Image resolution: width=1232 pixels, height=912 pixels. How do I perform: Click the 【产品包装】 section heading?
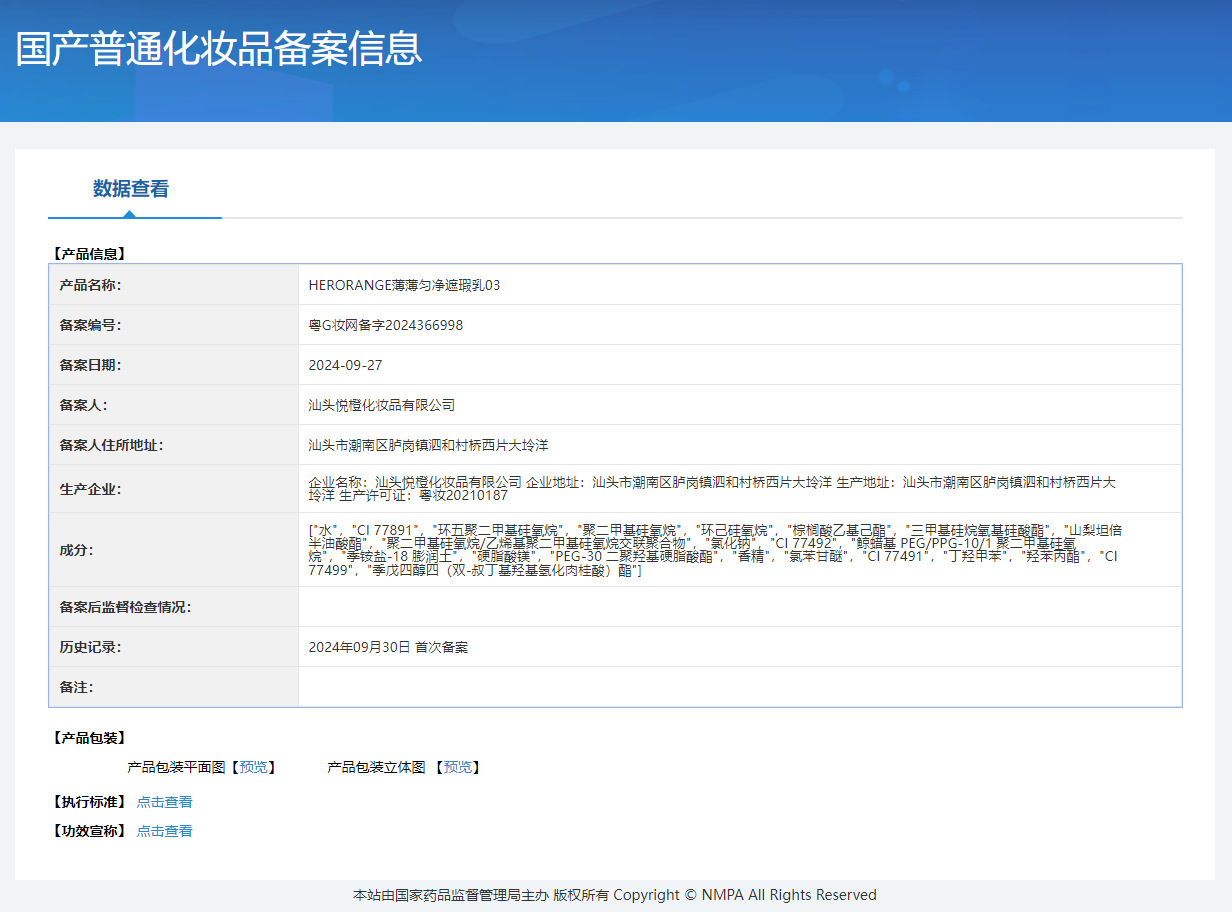pos(89,738)
